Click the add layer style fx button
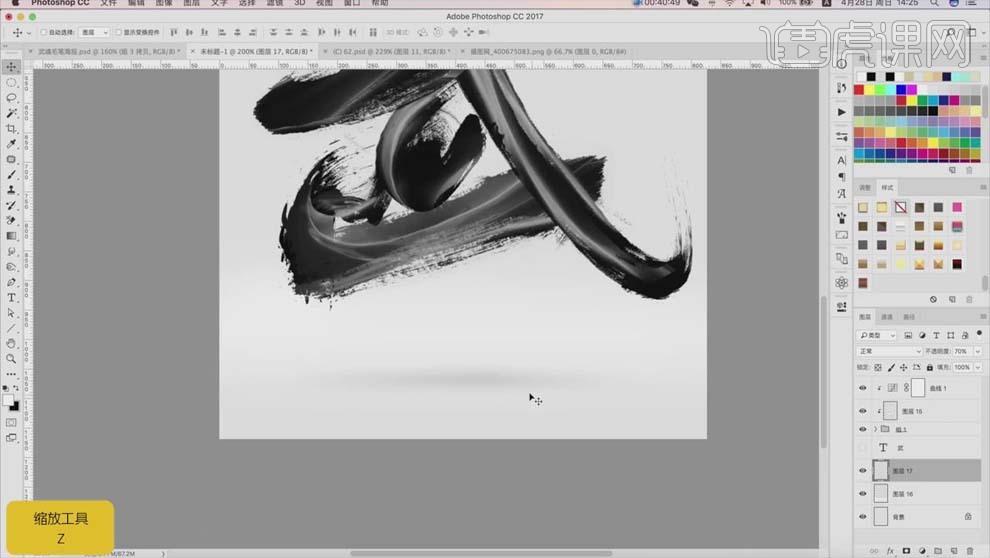 [890, 551]
